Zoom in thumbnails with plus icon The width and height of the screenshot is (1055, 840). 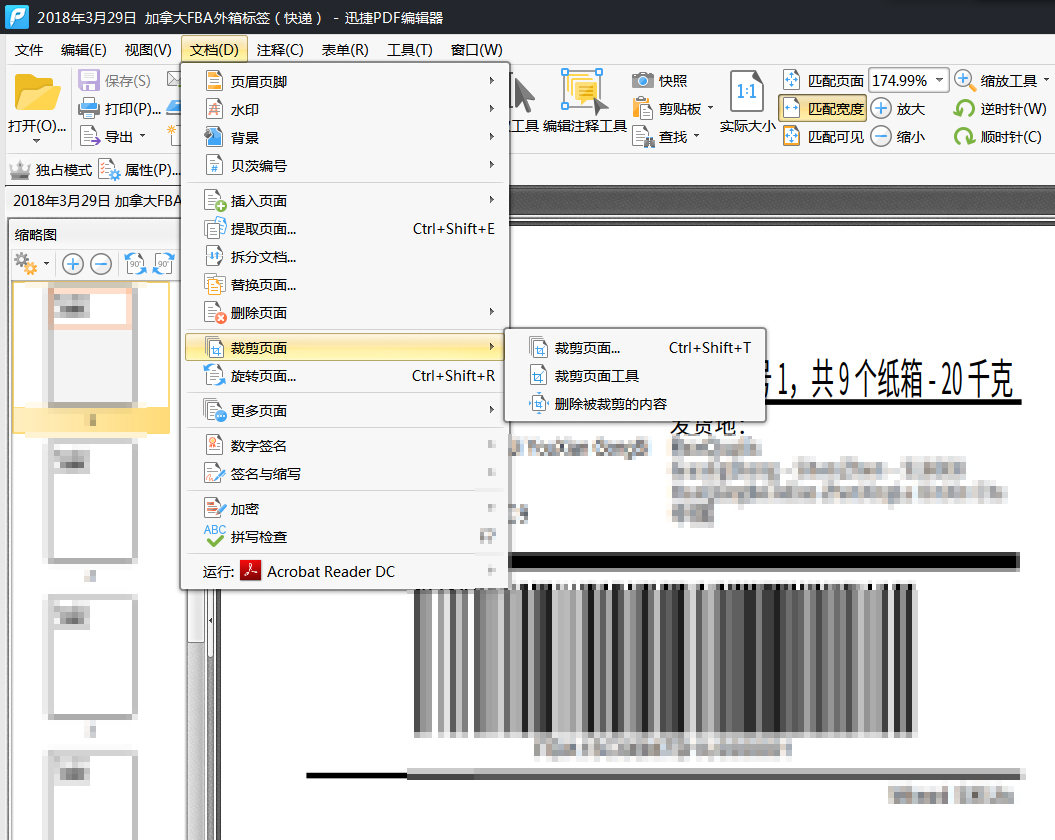73,264
